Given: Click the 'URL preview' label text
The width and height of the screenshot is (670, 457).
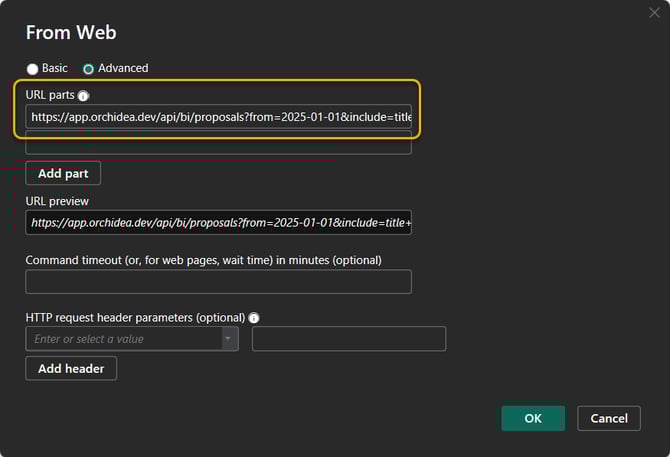Looking at the screenshot, I should click(x=57, y=201).
